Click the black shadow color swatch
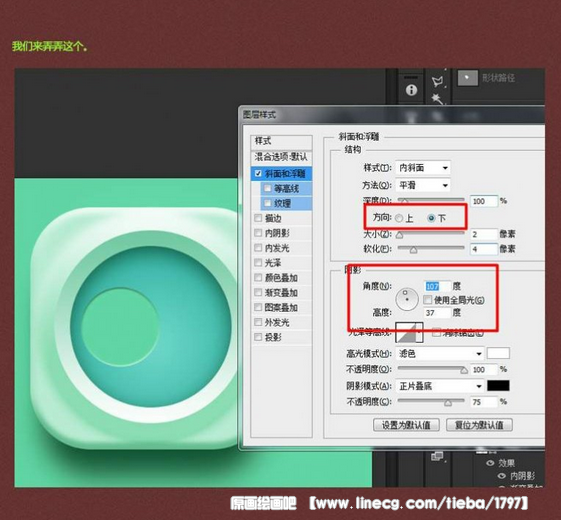The image size is (561, 520). (x=498, y=386)
